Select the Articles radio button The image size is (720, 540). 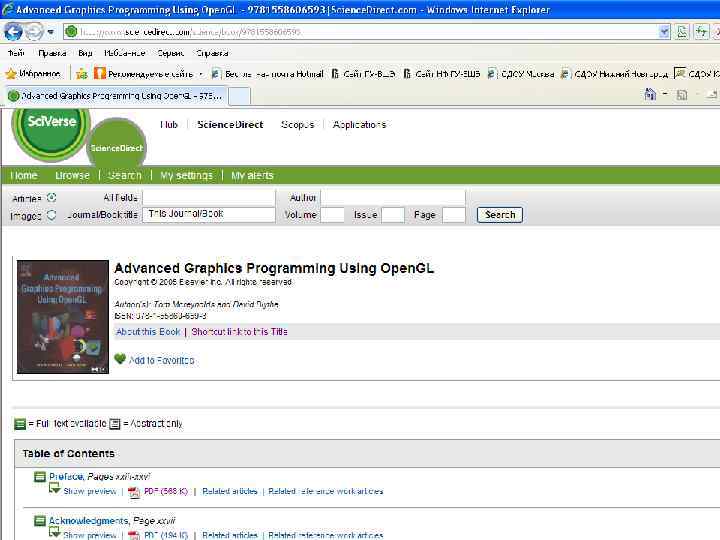51,197
